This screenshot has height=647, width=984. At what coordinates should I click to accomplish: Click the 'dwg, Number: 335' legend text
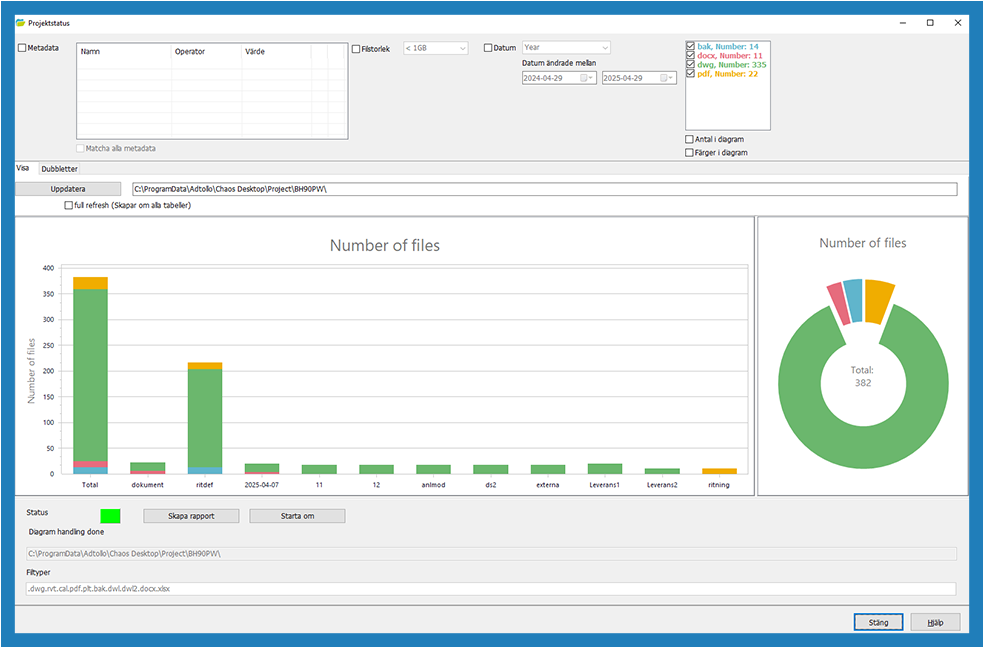(732, 65)
